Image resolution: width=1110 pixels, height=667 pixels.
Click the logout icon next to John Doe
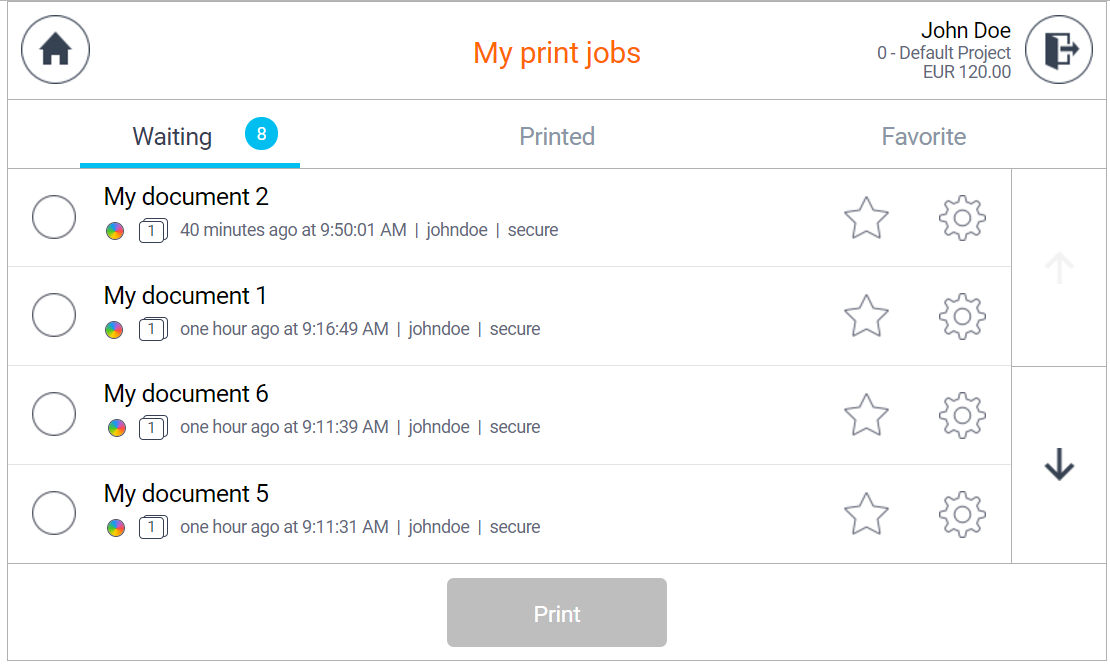(x=1059, y=49)
